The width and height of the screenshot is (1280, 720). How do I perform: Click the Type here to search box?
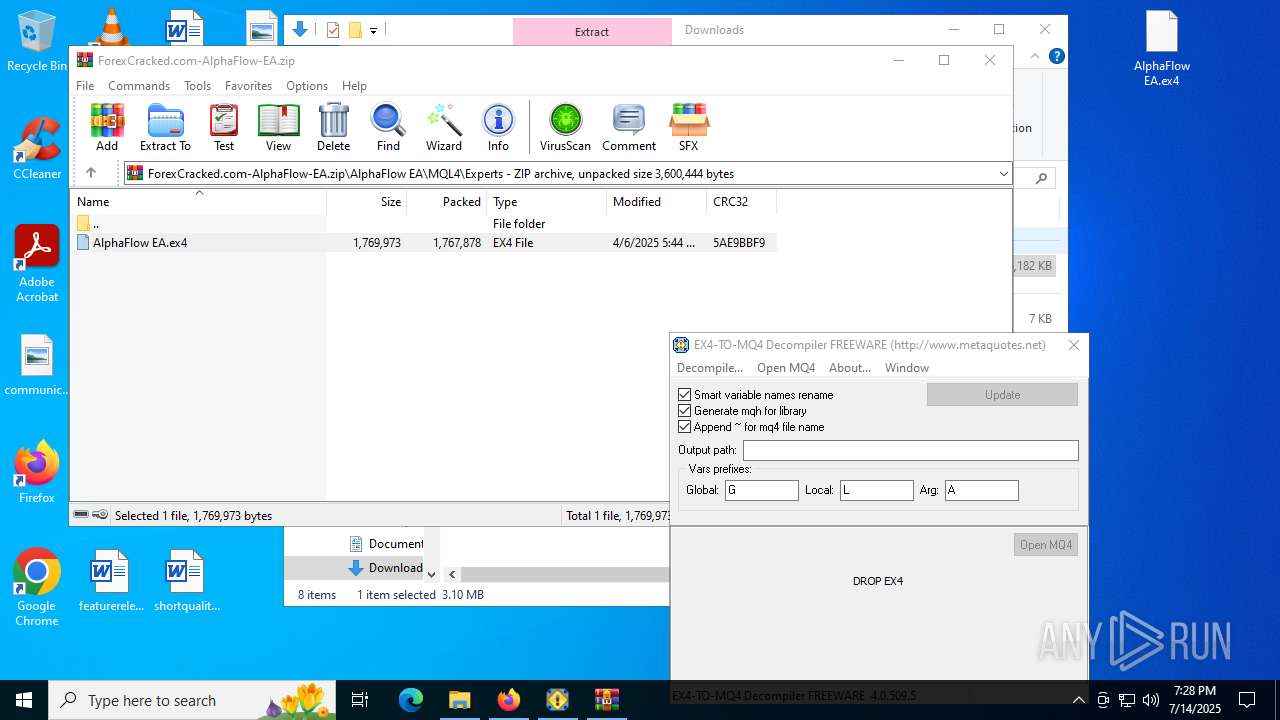[192, 700]
